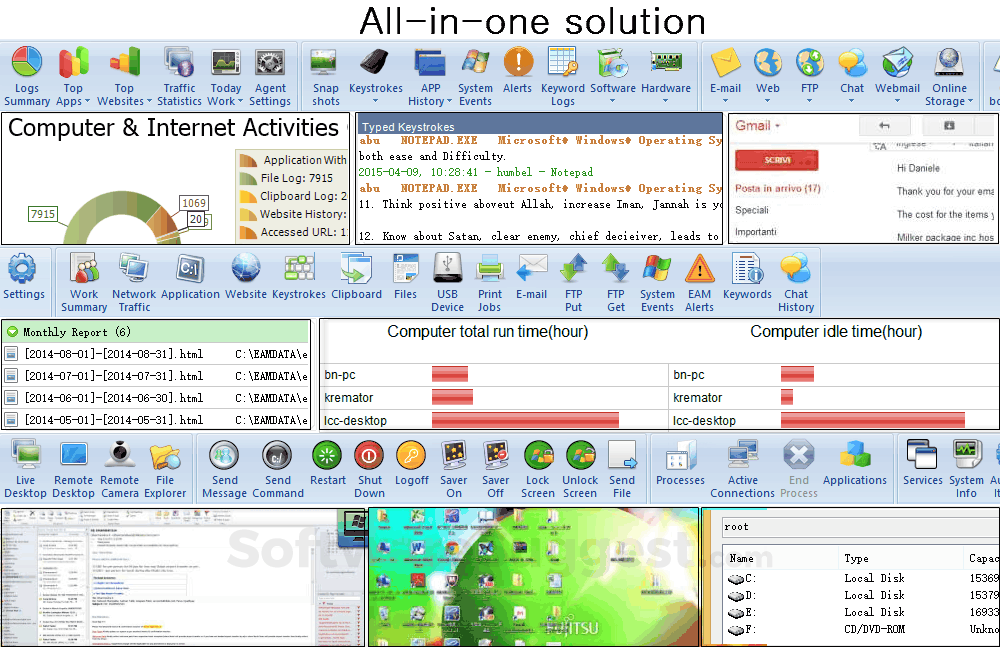Turn off the screen saver with Saver Off

click(495, 465)
